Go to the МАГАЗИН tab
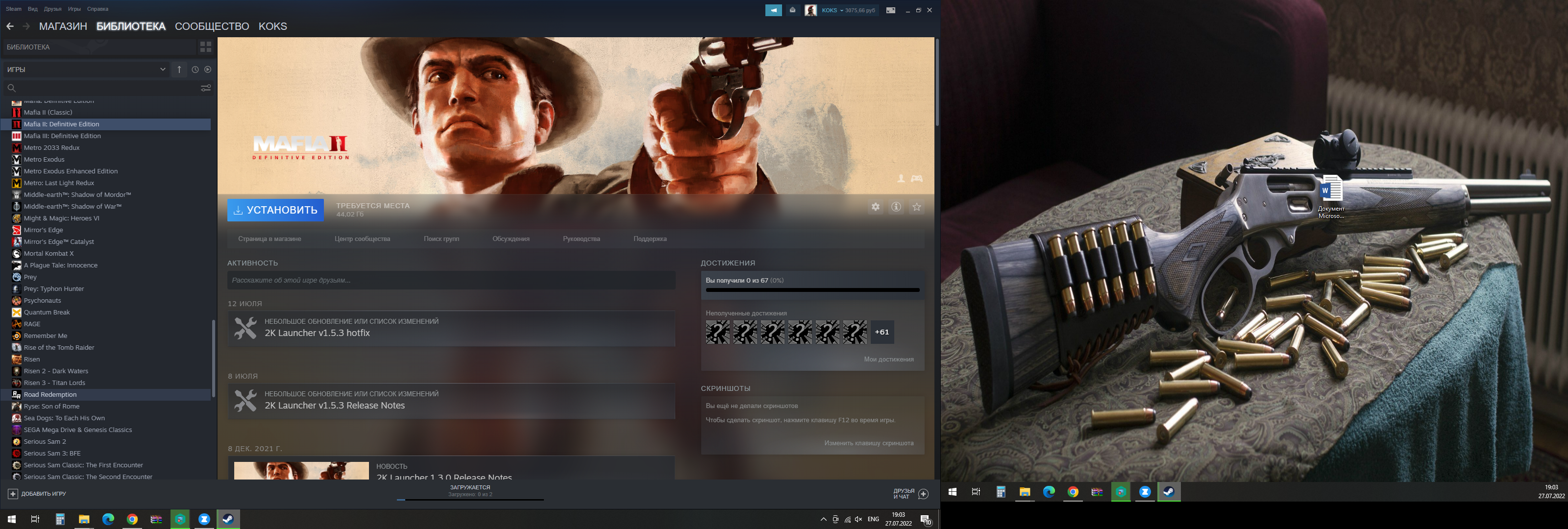This screenshot has width=1568, height=529. click(x=63, y=26)
